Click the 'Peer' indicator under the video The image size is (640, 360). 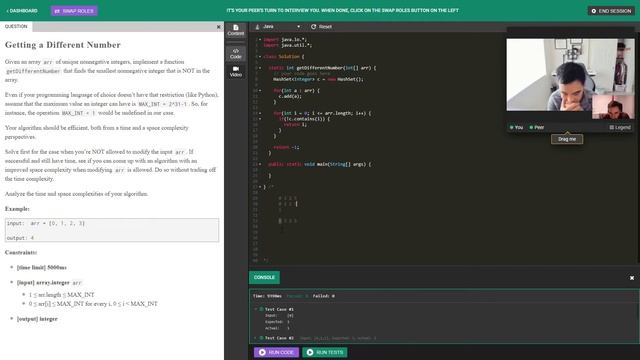(x=537, y=127)
